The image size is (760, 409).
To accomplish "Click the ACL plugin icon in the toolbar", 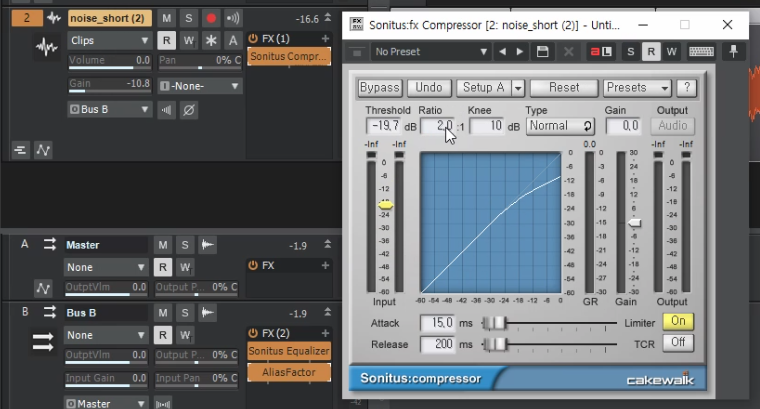I will click(x=601, y=52).
